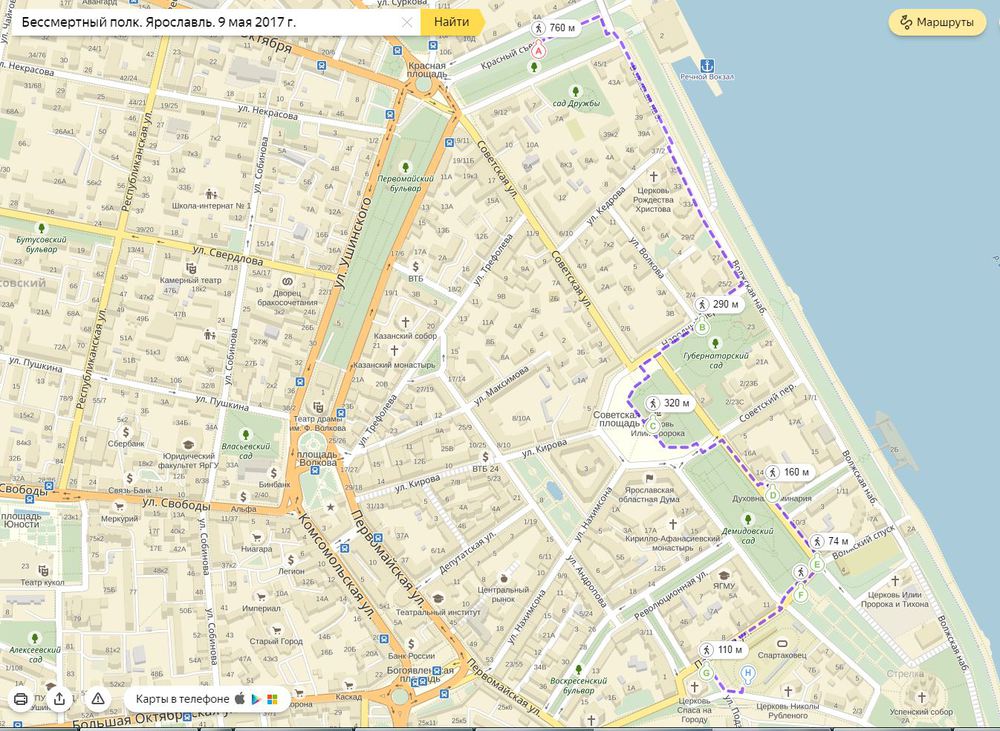1000x731 pixels.
Task: Click the Банк России dollar icon
Action: 411,644
